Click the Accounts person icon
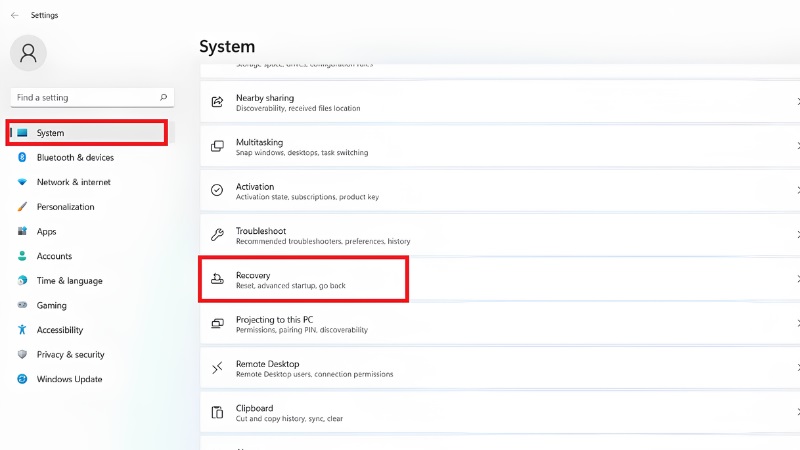This screenshot has width=800, height=450. click(22, 256)
